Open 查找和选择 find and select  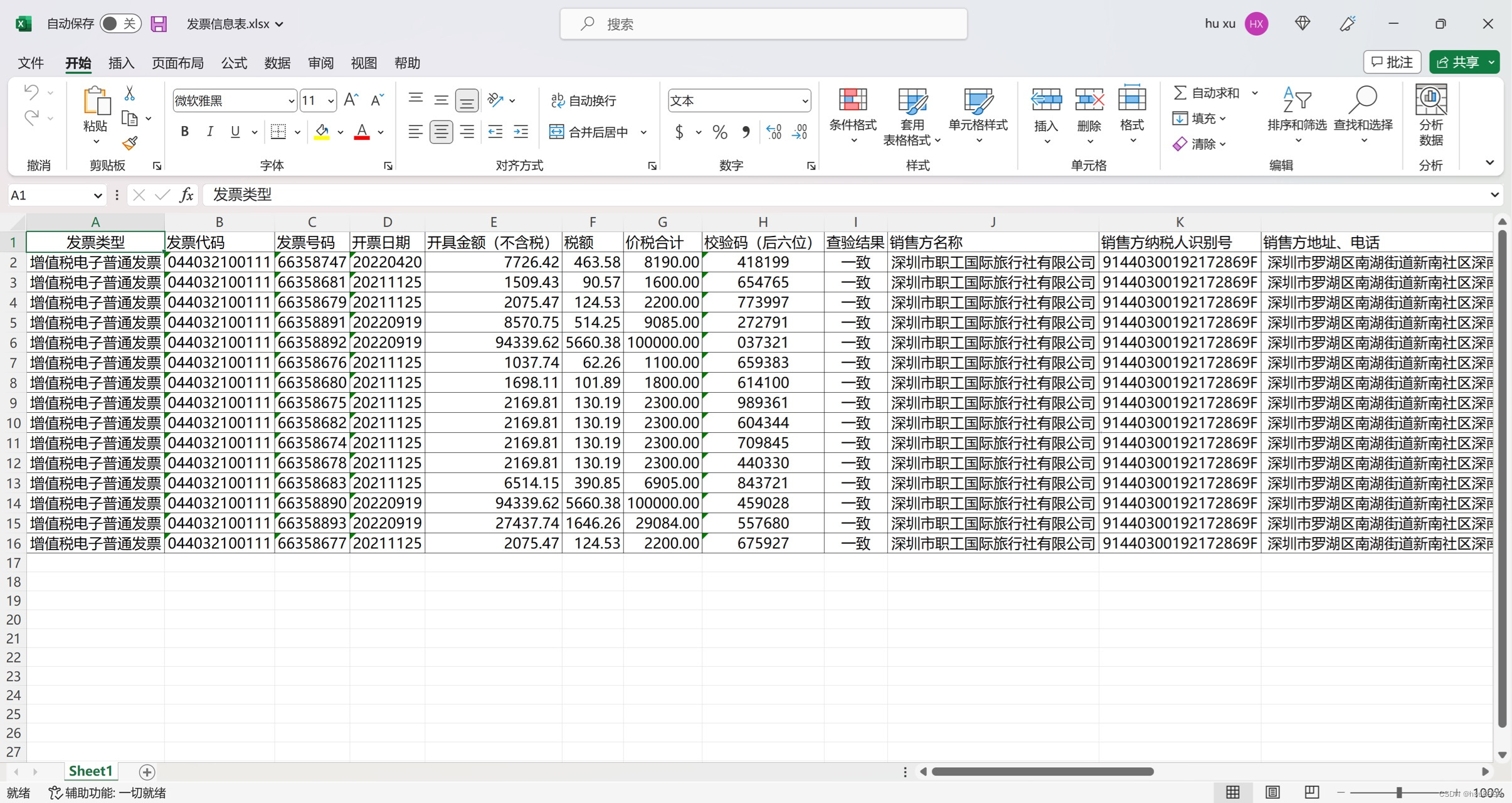tap(1363, 116)
